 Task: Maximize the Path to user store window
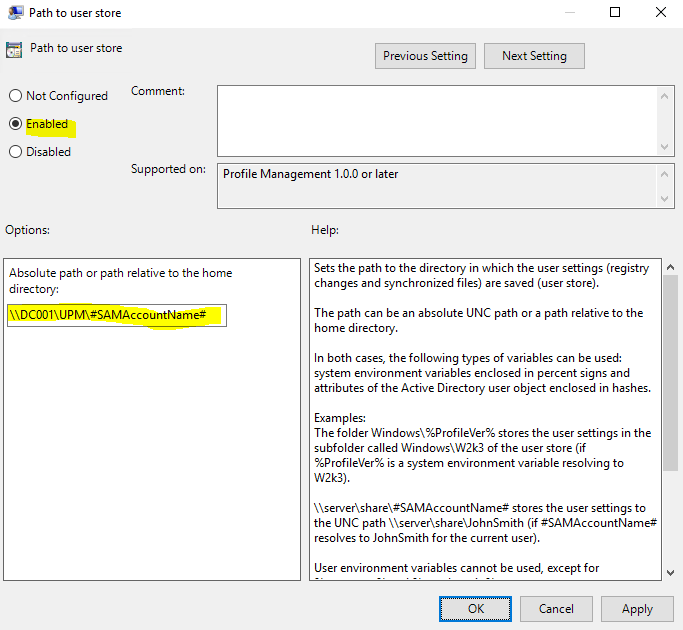tap(615, 13)
